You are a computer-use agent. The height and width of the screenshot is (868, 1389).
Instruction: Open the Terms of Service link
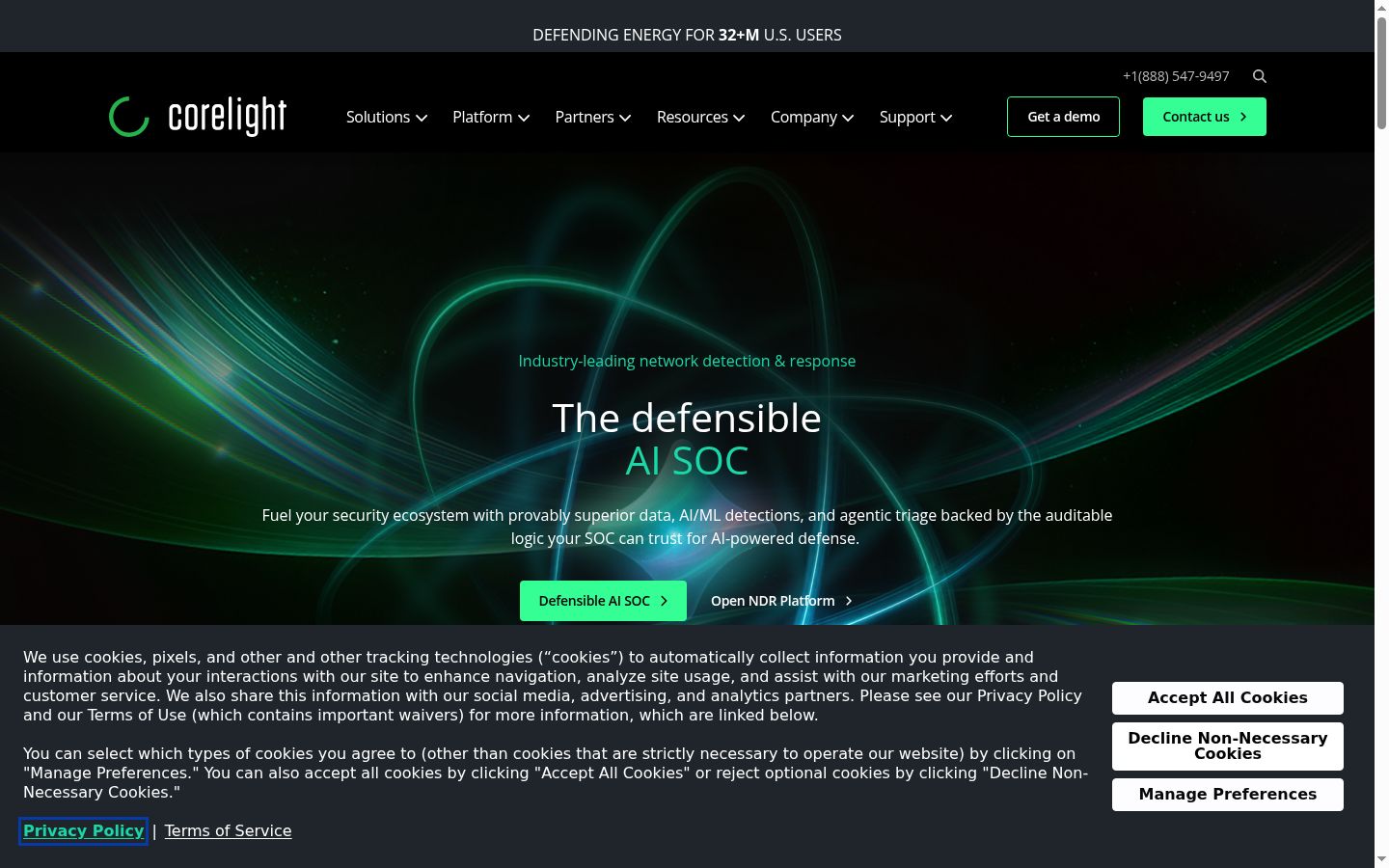click(x=228, y=831)
